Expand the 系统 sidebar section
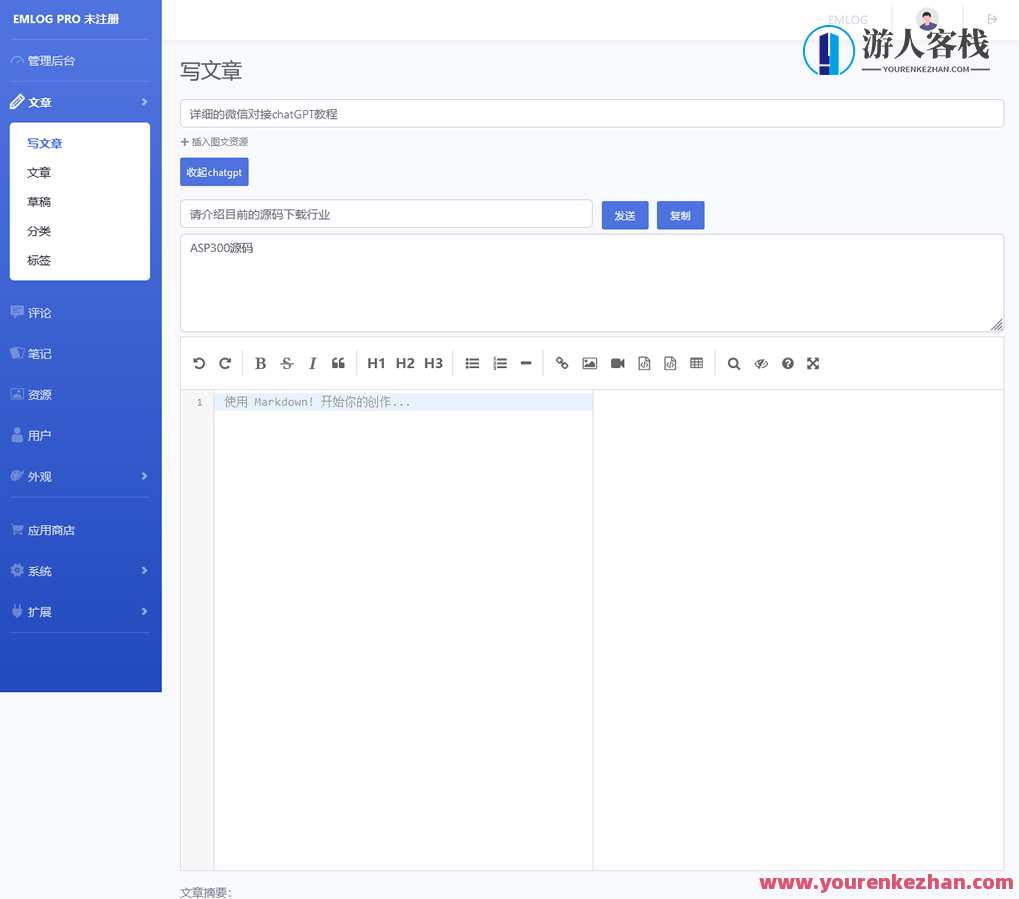Viewport: 1019px width, 899px height. [40, 570]
